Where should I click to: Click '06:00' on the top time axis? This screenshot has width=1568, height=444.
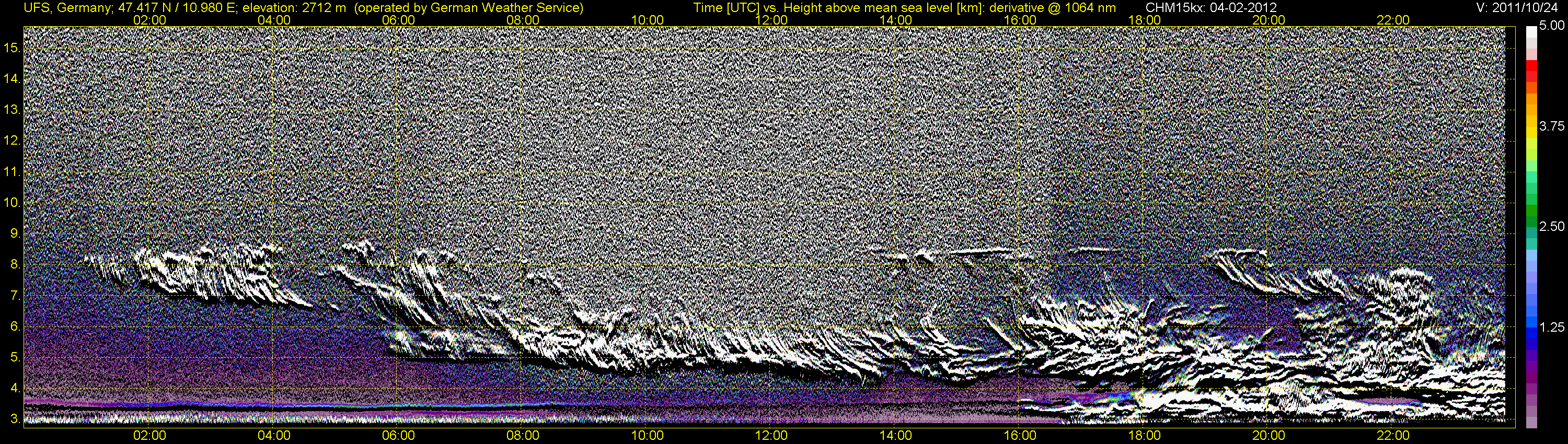[399, 20]
